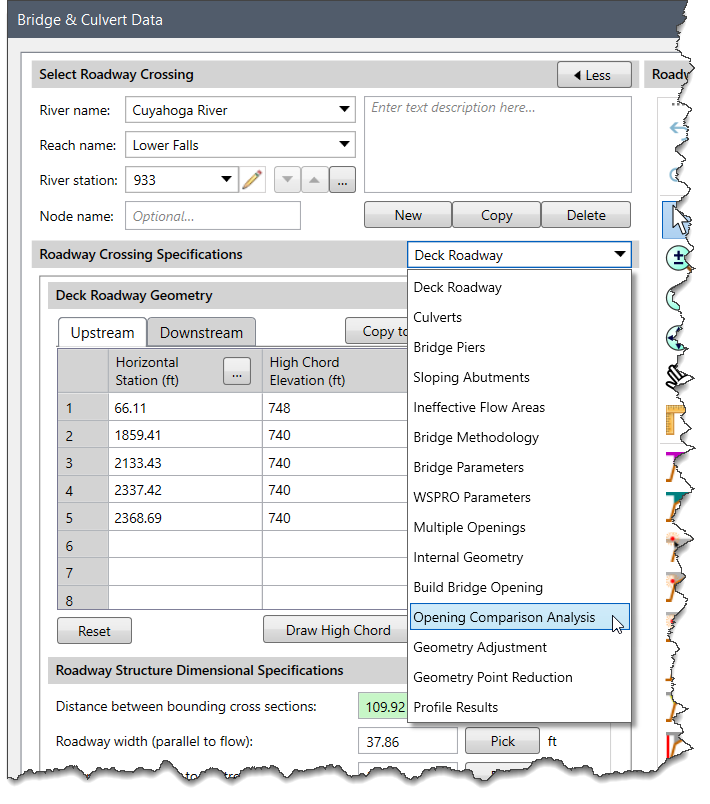Choose Bridge Parameters option
710x804 pixels.
(x=519, y=467)
